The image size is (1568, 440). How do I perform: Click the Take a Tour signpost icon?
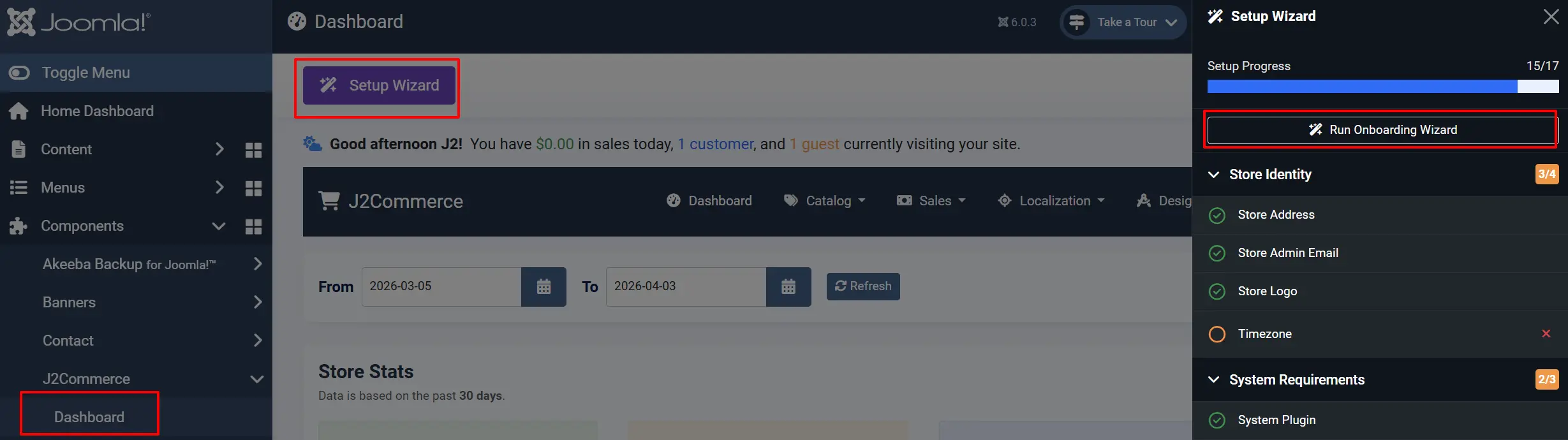pos(1077,22)
